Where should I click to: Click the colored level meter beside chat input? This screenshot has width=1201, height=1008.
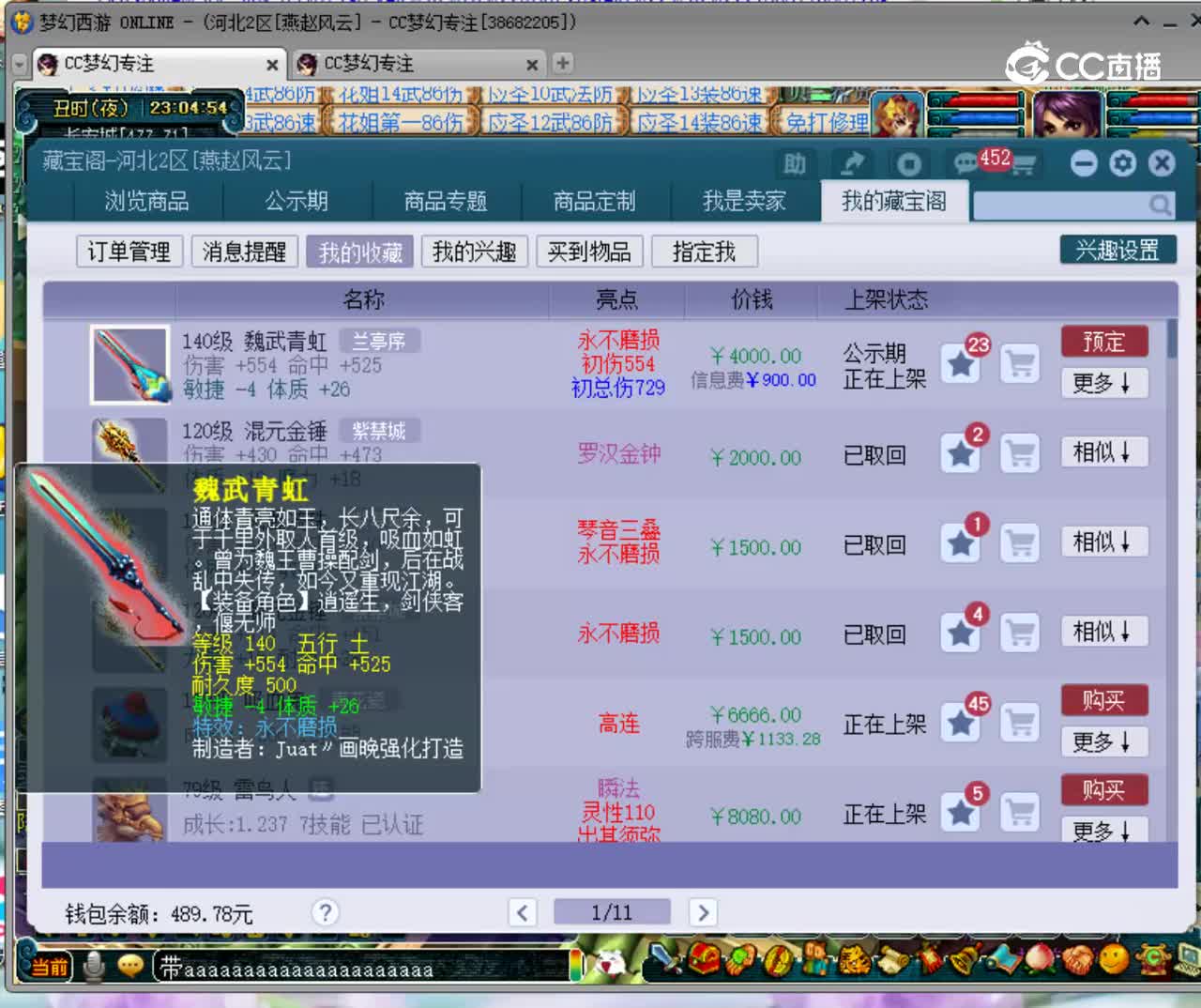point(576,965)
